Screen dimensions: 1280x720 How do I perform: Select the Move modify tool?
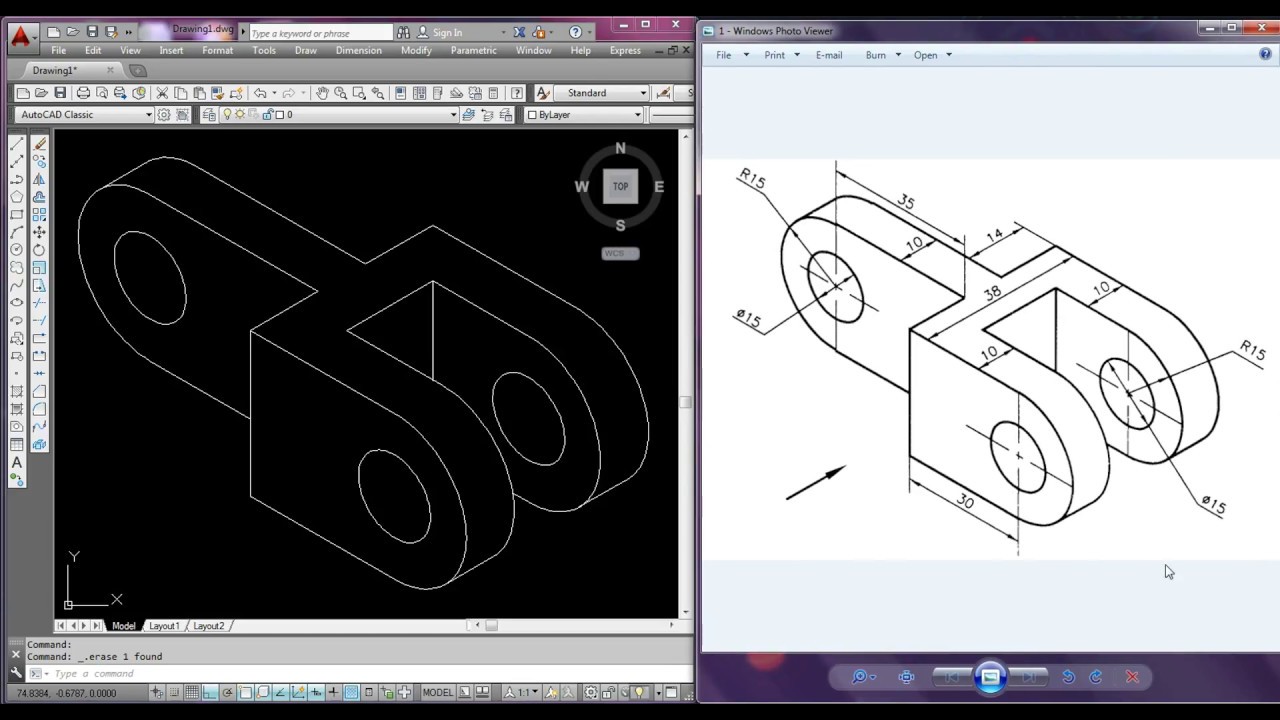40,232
